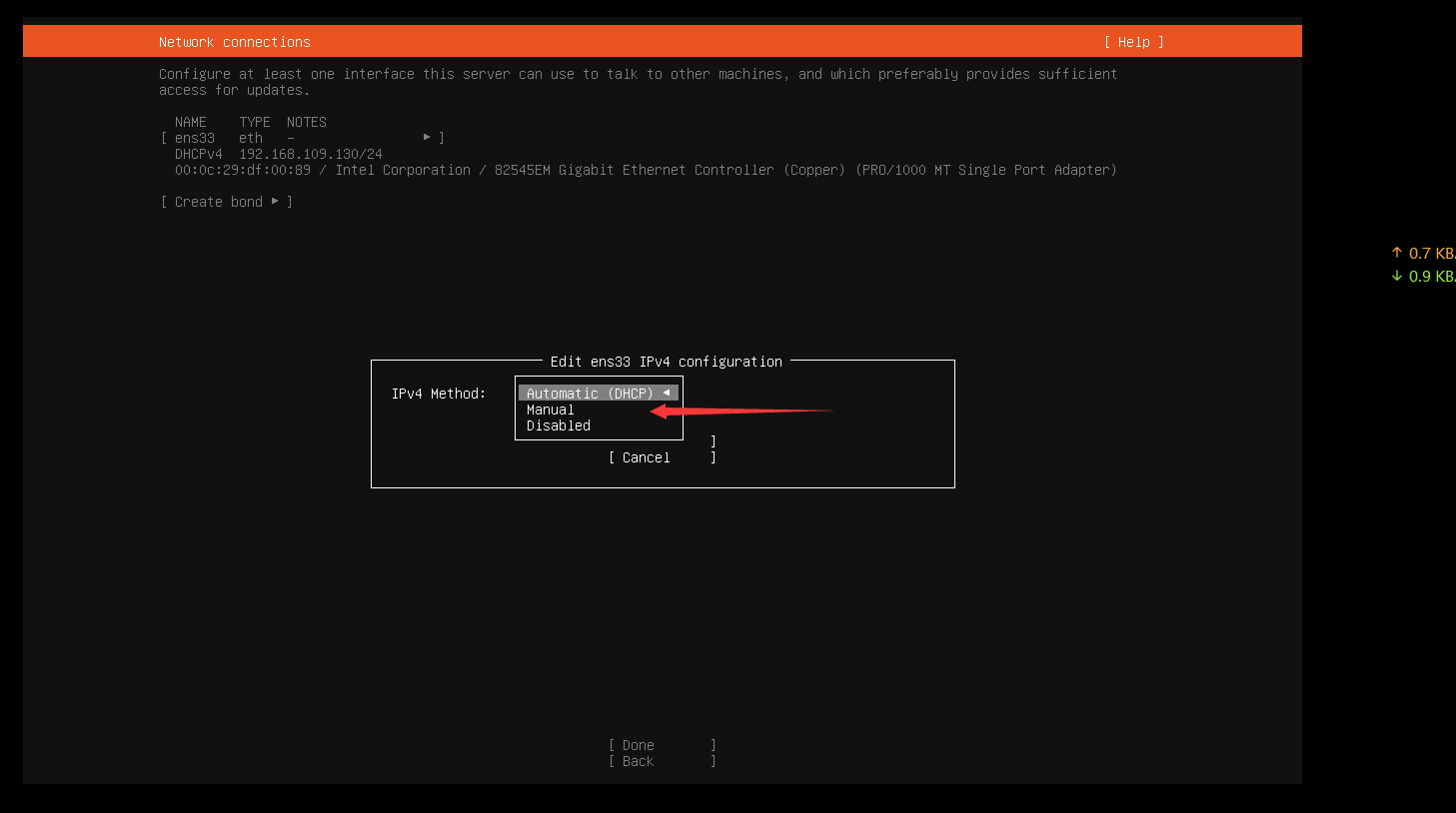
Task: Choose Manual from the IPv4 method list
Action: pyautogui.click(x=551, y=409)
